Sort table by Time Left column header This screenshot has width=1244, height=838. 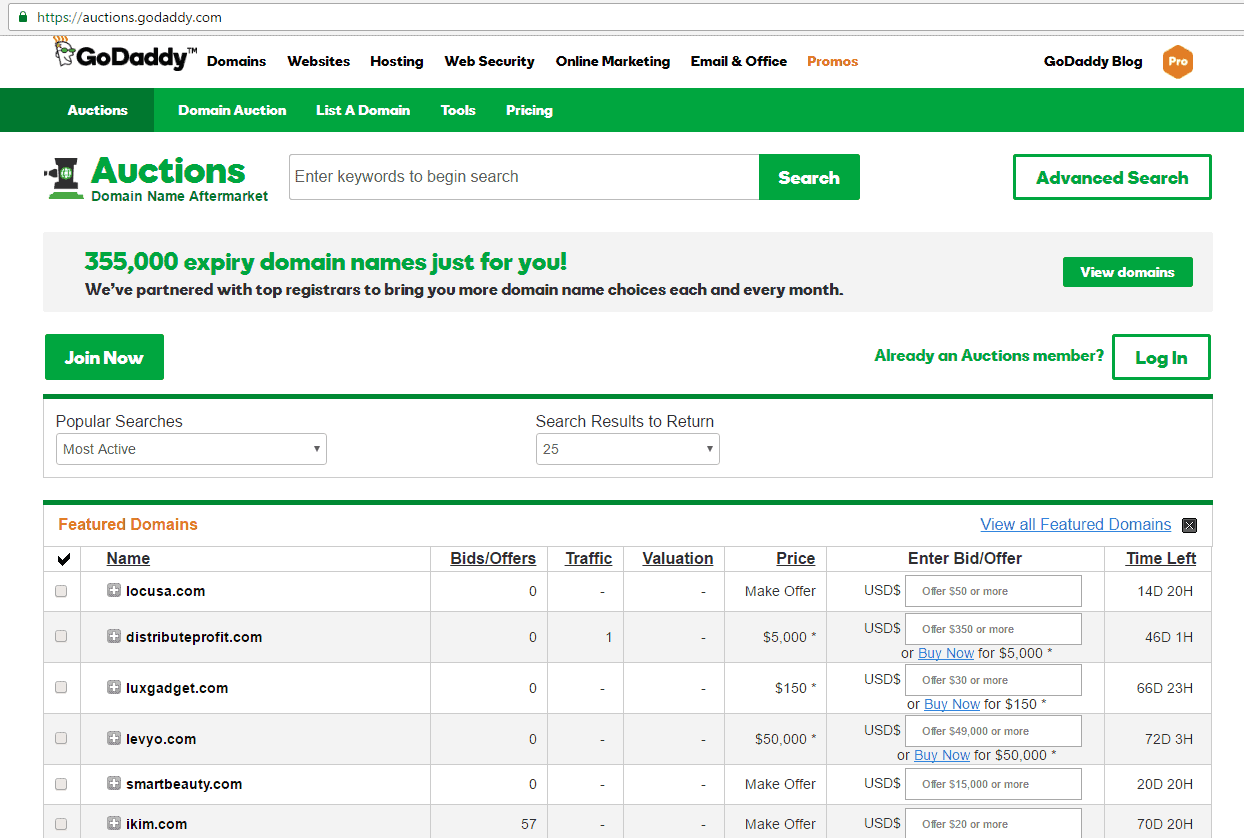1161,558
